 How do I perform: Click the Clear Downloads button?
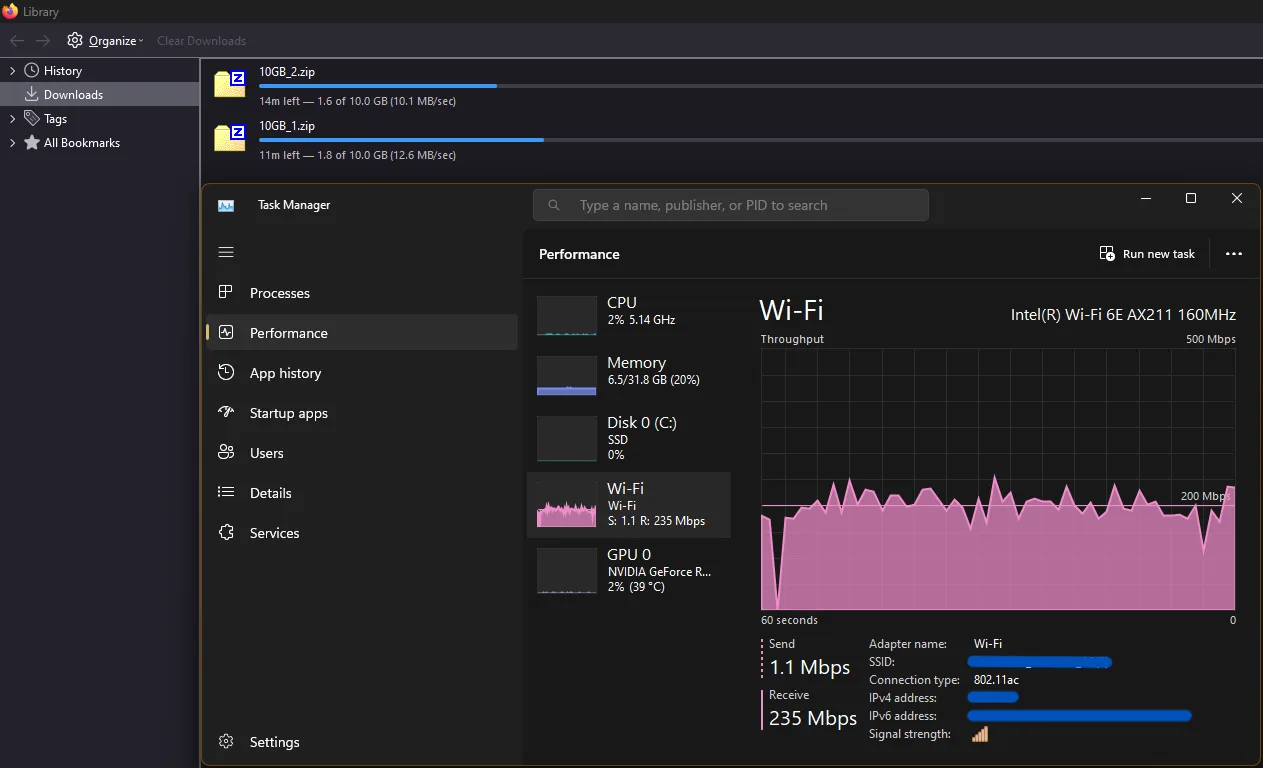201,40
